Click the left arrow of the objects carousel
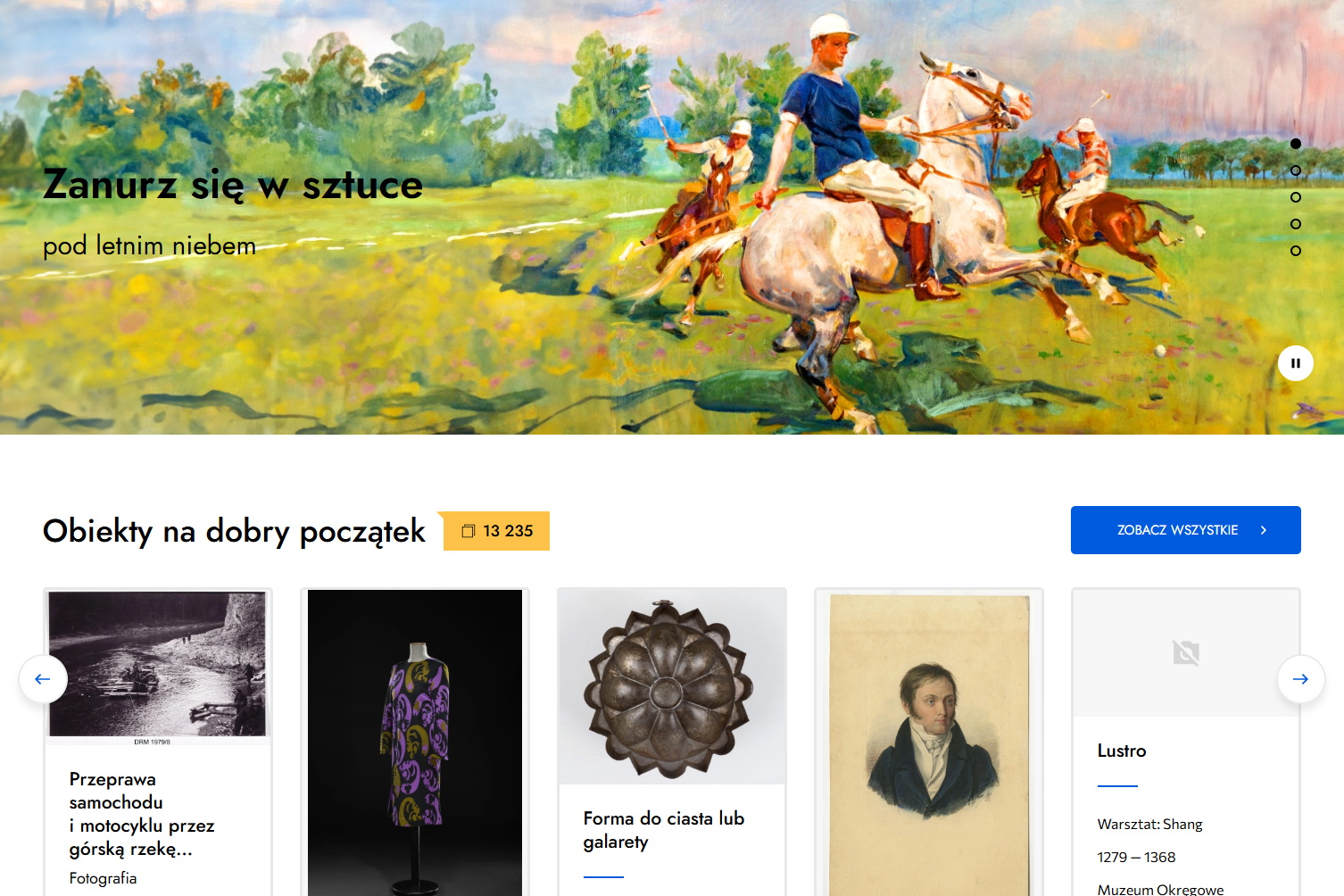 point(43,679)
